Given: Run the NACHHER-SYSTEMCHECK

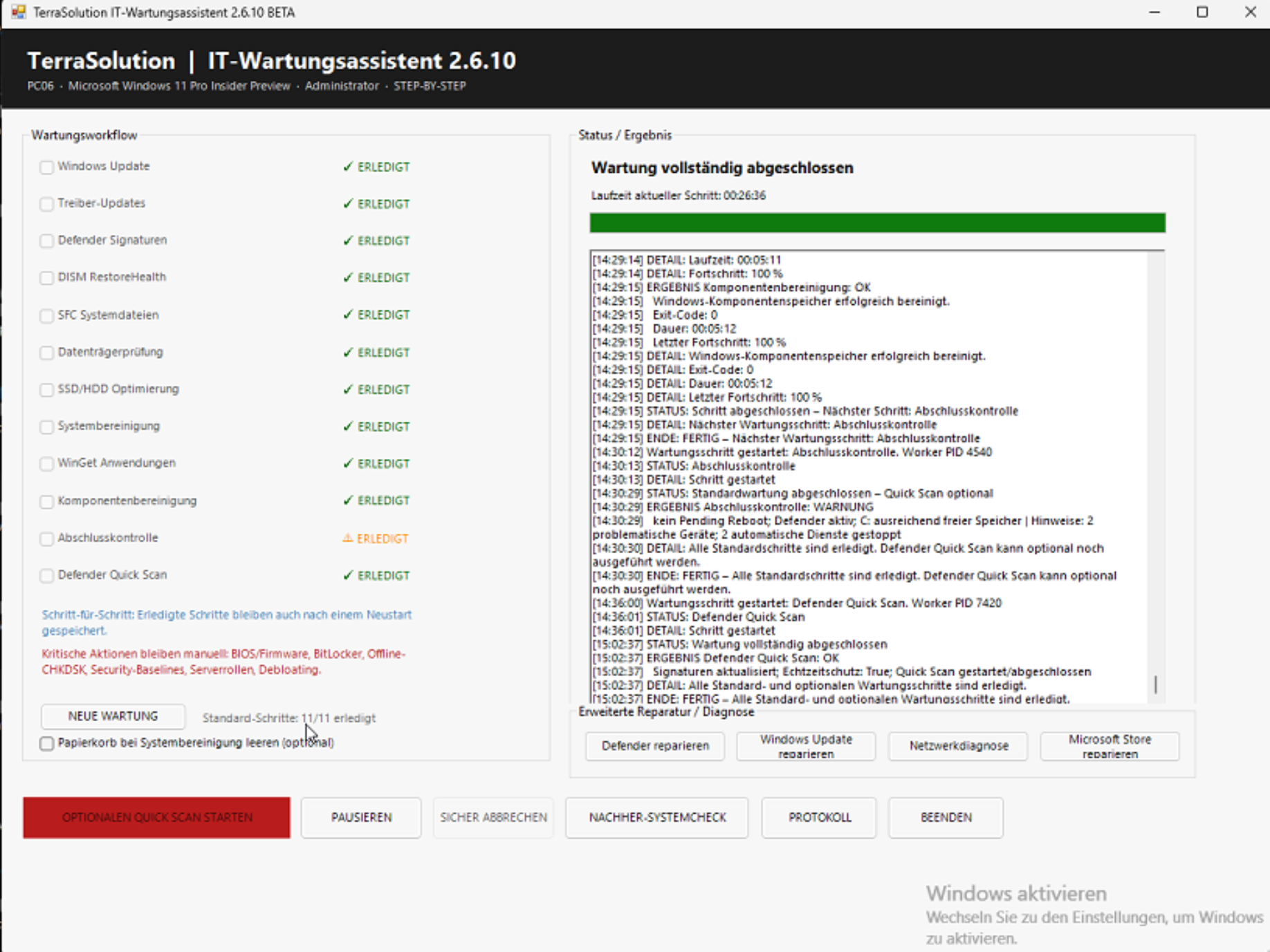Looking at the screenshot, I should (657, 817).
